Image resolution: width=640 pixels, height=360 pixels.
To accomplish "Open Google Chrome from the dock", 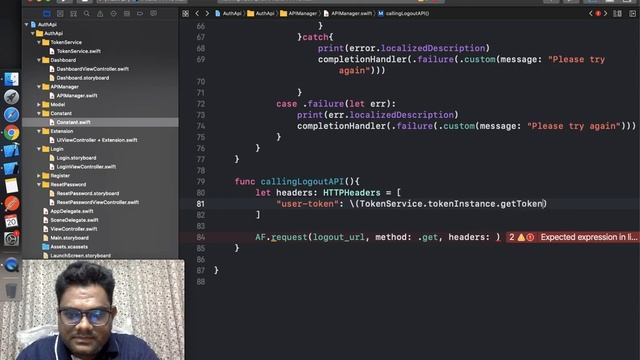I will point(11,133).
